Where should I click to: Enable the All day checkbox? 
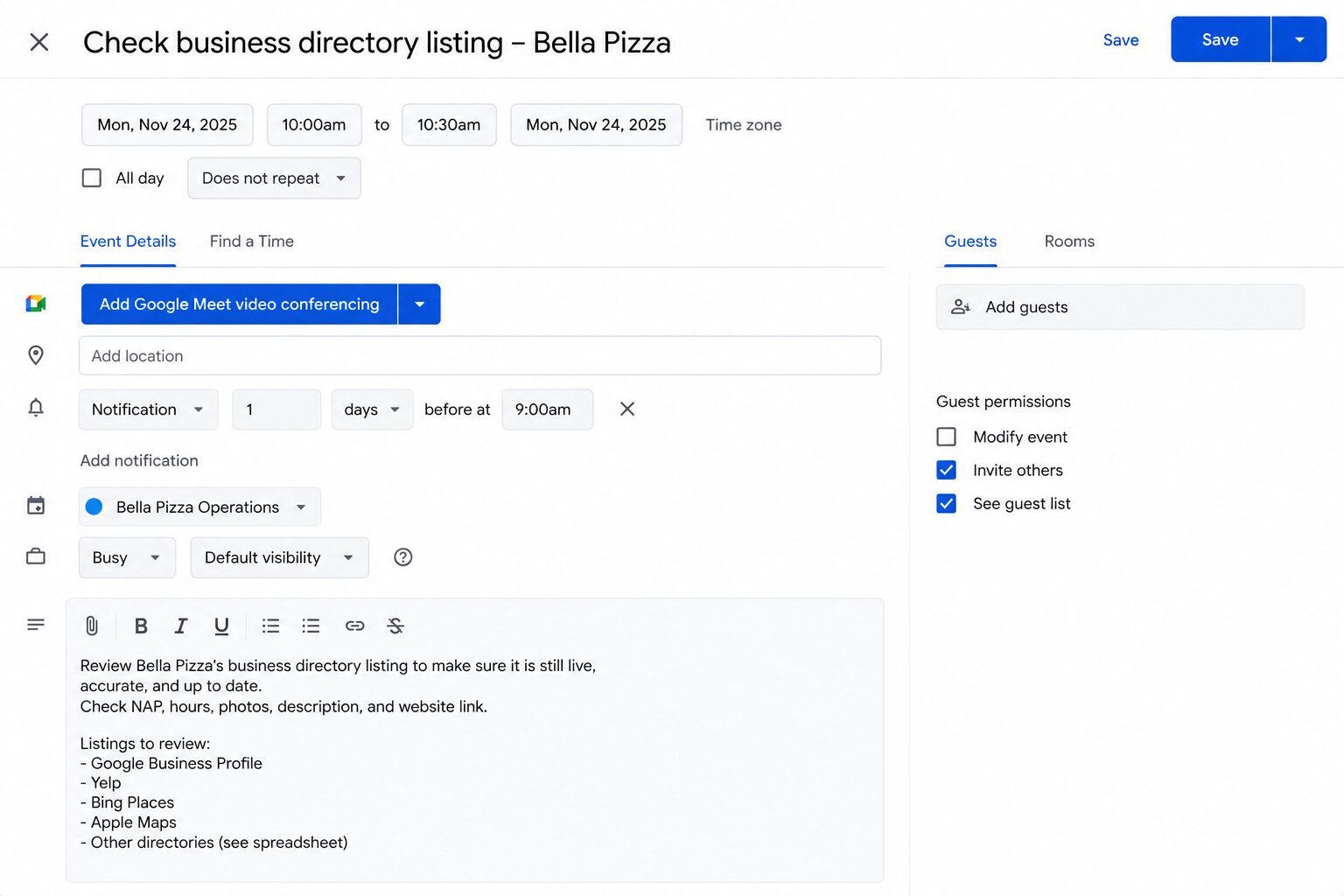92,178
